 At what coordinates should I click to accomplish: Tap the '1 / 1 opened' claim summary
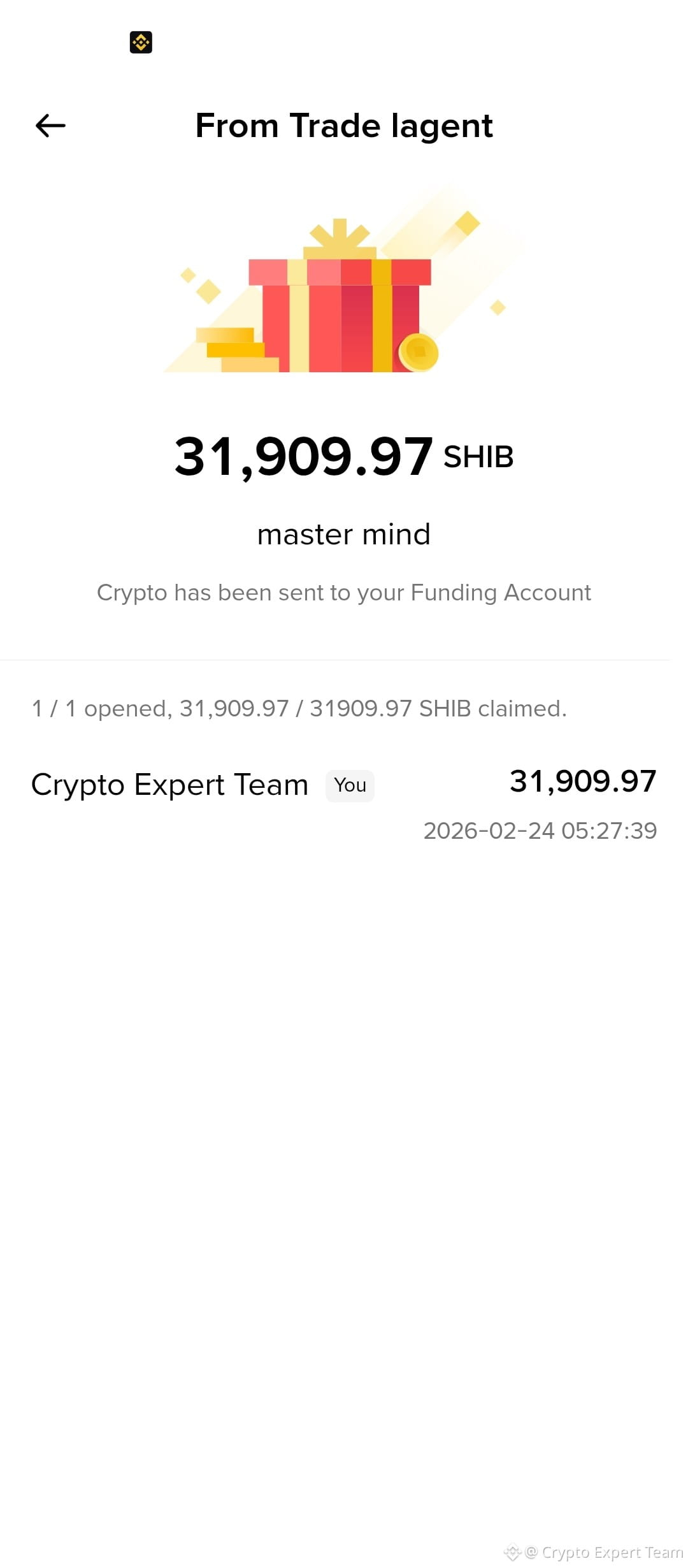[x=299, y=709]
